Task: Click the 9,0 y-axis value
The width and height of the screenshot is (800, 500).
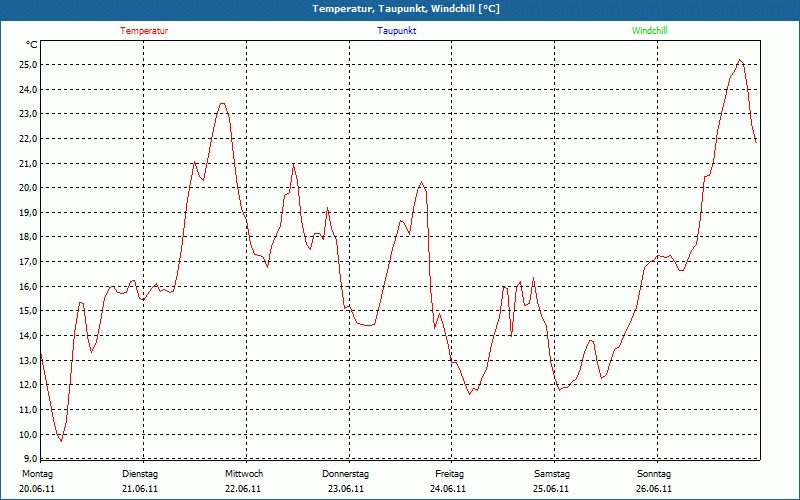Action: point(30,458)
